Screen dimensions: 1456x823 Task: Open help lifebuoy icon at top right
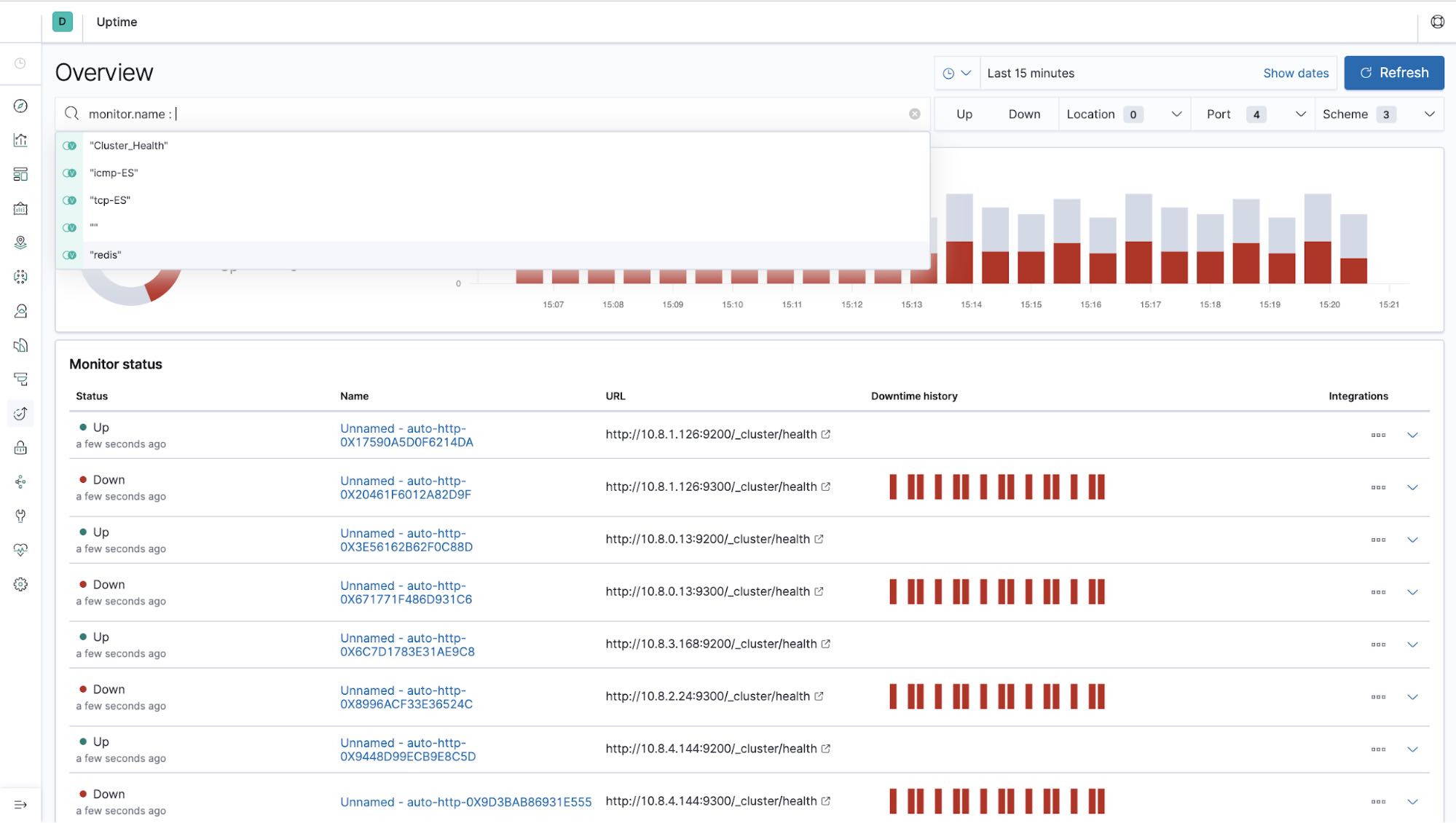tap(1437, 22)
